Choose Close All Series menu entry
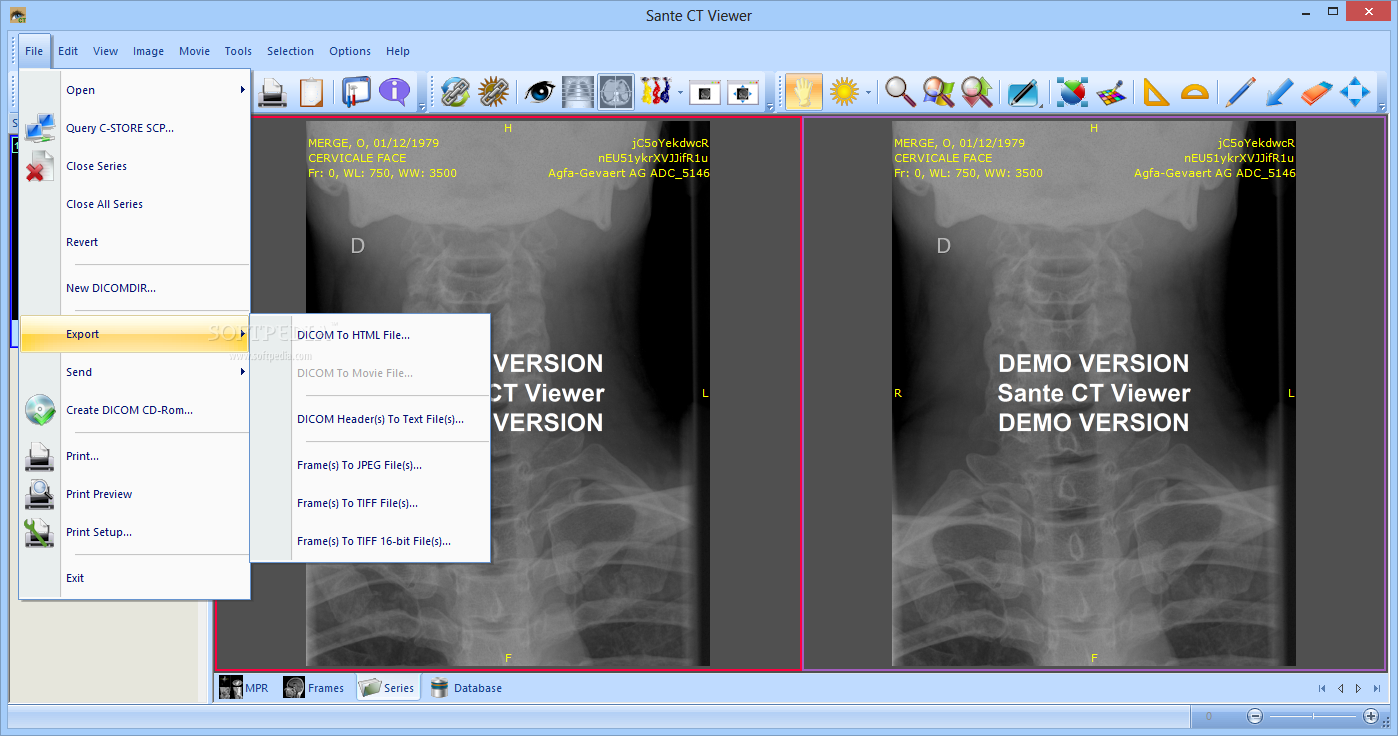 tap(135, 204)
